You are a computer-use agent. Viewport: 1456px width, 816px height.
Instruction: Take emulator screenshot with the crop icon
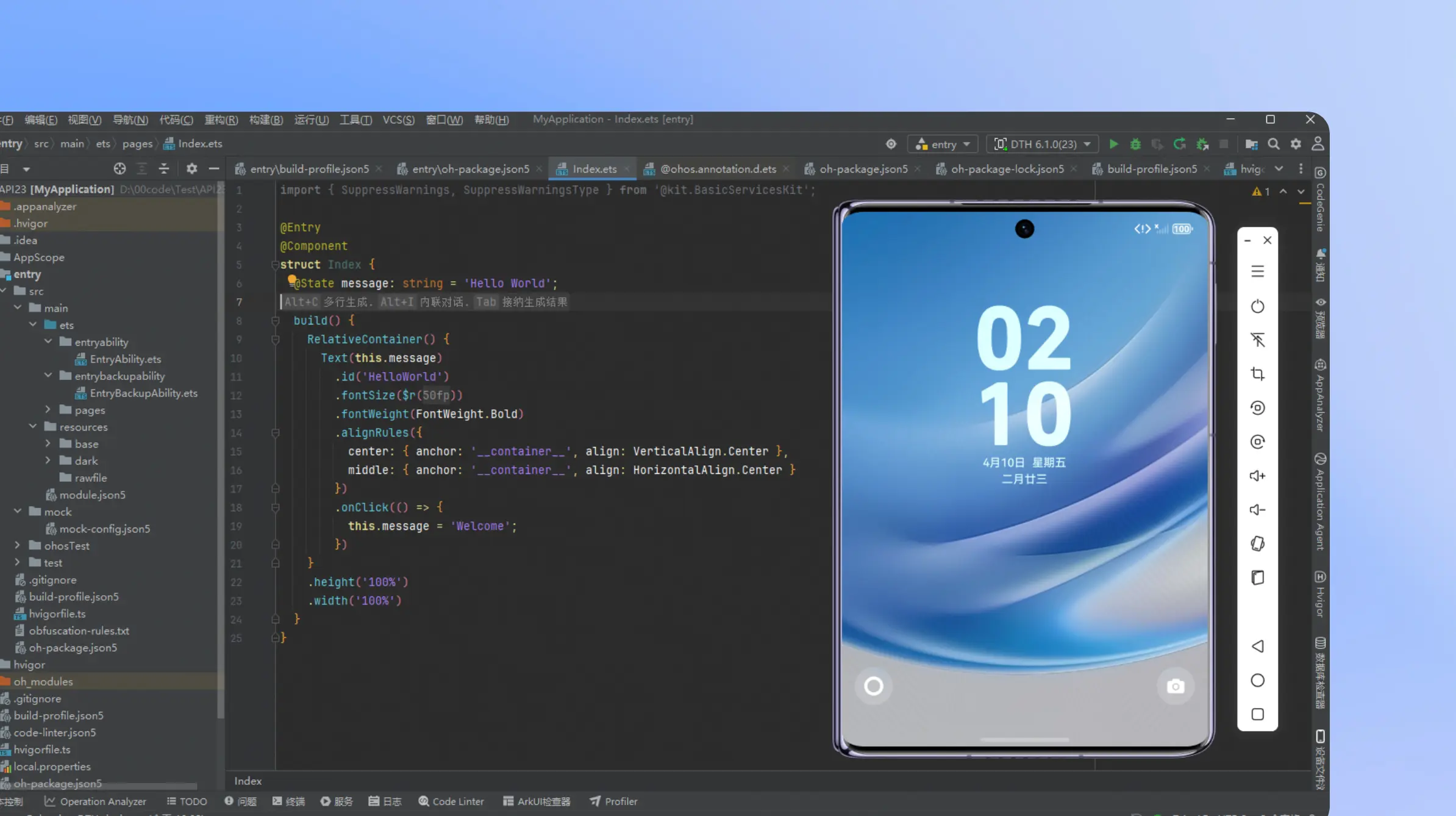1257,374
